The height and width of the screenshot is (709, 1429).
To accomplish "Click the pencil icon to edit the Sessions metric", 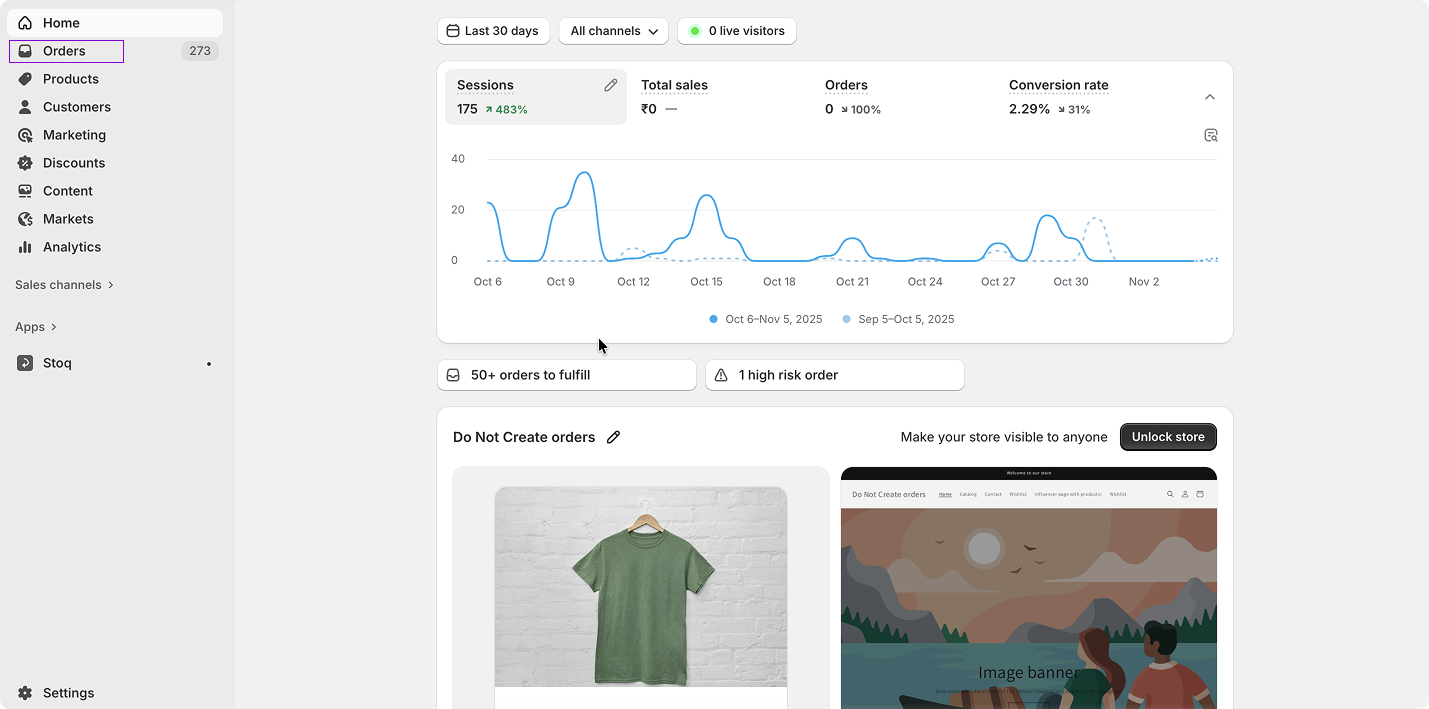I will pyautogui.click(x=610, y=86).
